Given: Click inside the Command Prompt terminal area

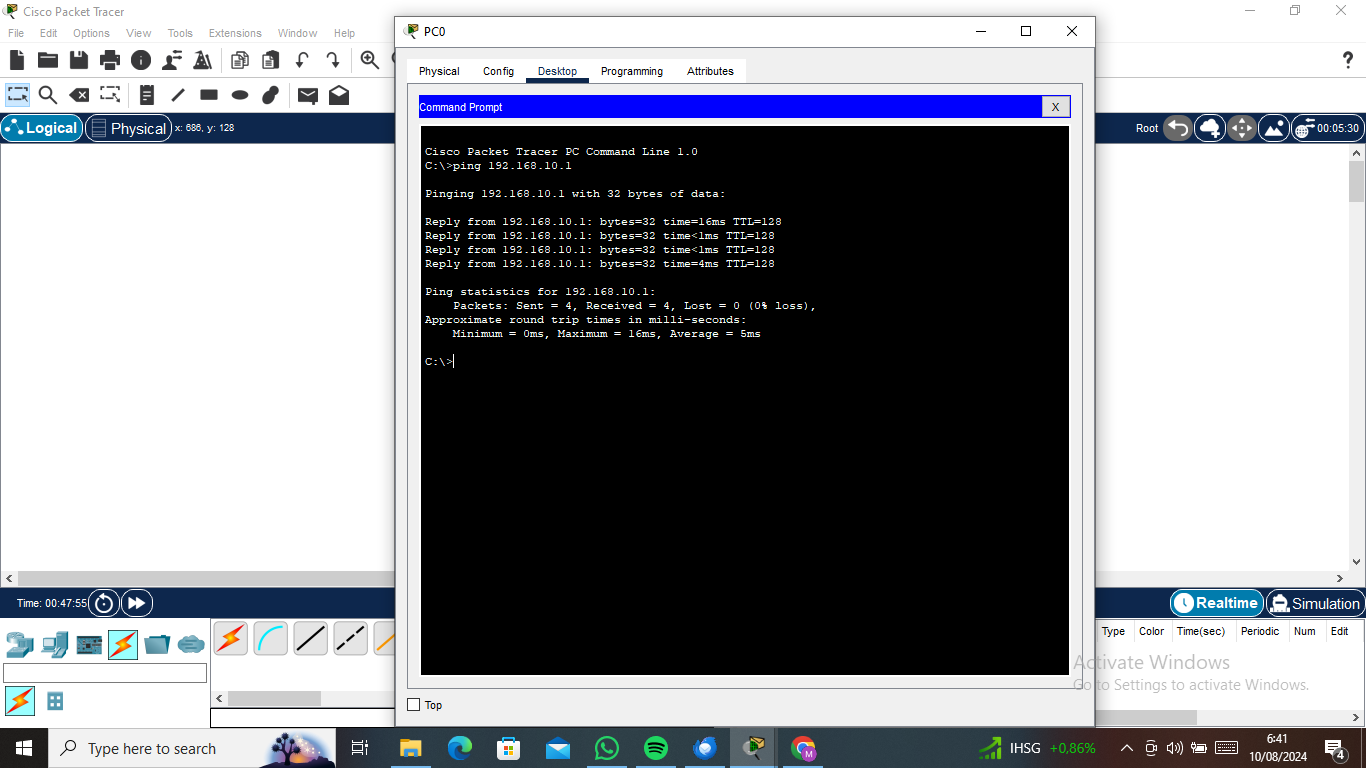Looking at the screenshot, I should (745, 400).
